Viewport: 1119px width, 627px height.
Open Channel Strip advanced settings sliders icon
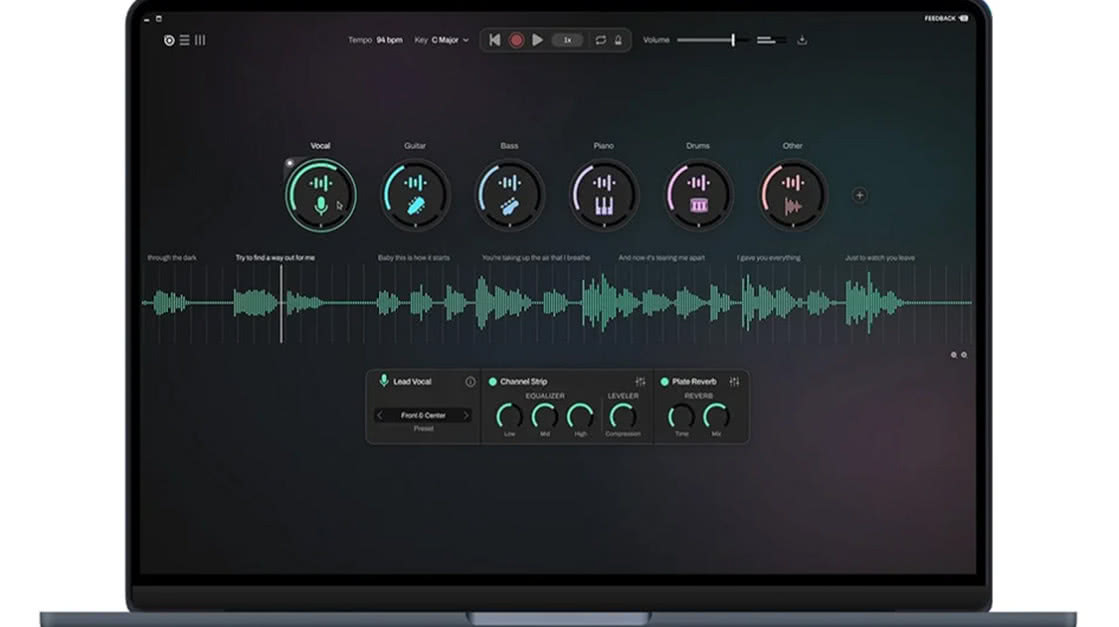pos(640,382)
